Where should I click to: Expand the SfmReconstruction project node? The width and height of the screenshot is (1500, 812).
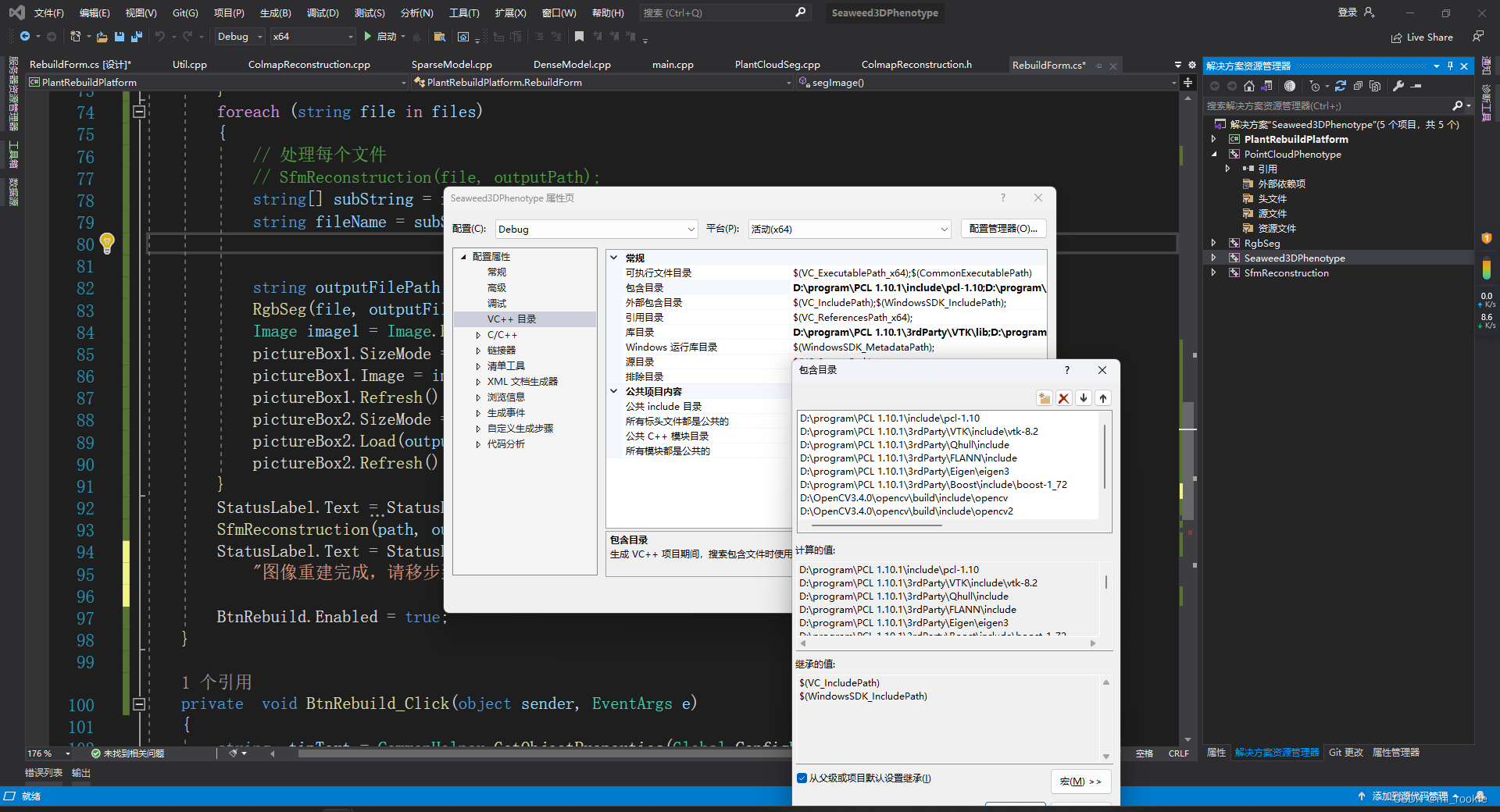point(1213,272)
